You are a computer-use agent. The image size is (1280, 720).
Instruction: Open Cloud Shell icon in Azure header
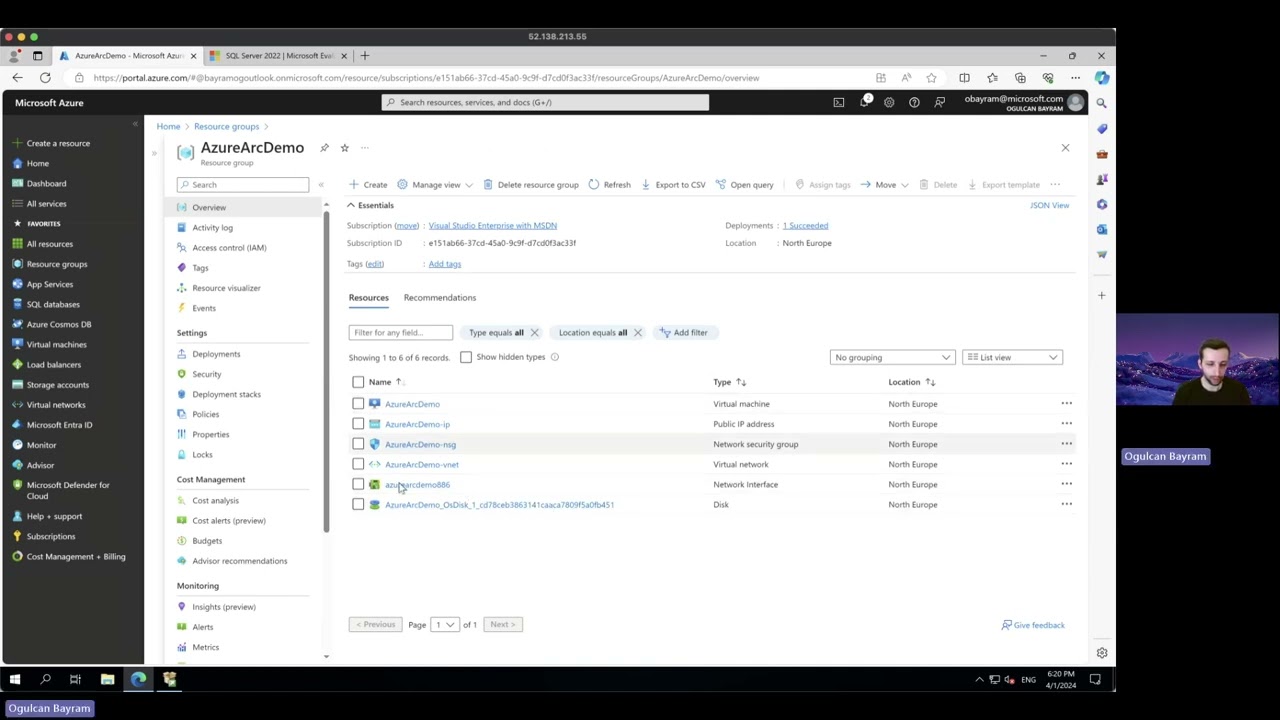839,102
